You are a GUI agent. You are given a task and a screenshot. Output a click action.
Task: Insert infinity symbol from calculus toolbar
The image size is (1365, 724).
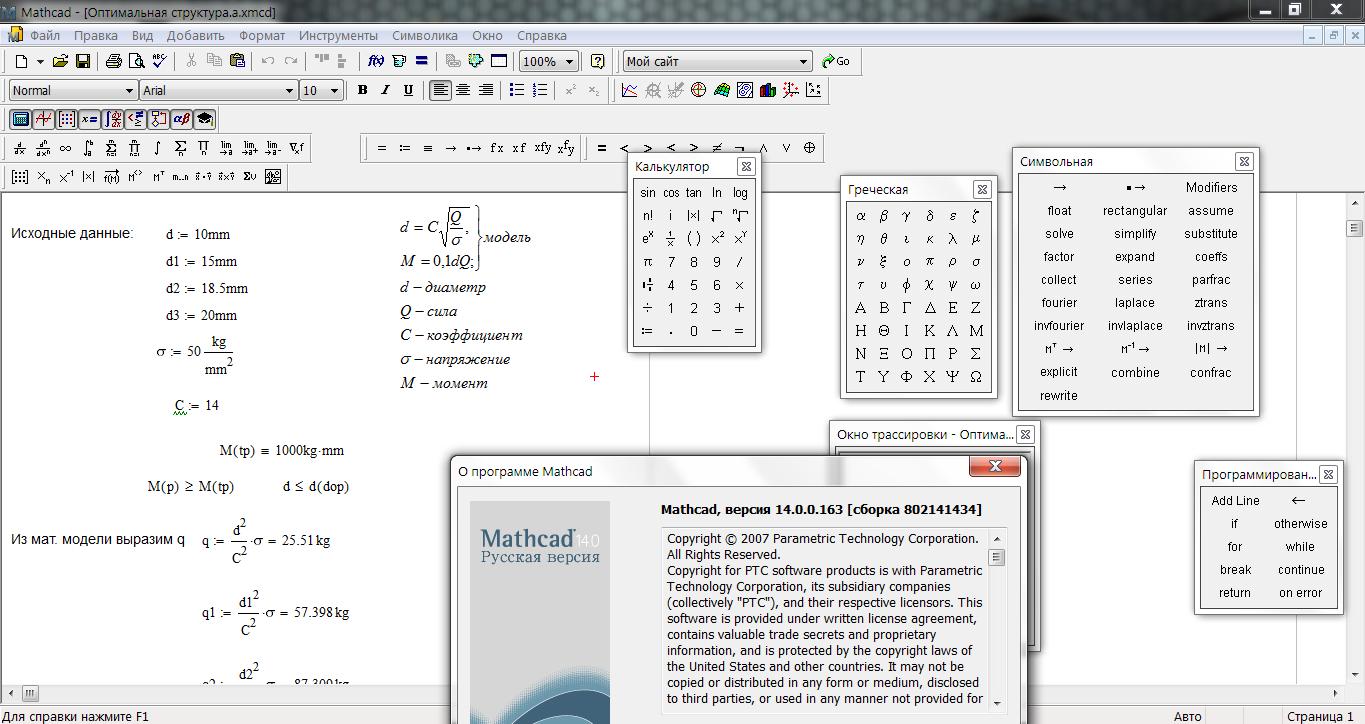65,148
